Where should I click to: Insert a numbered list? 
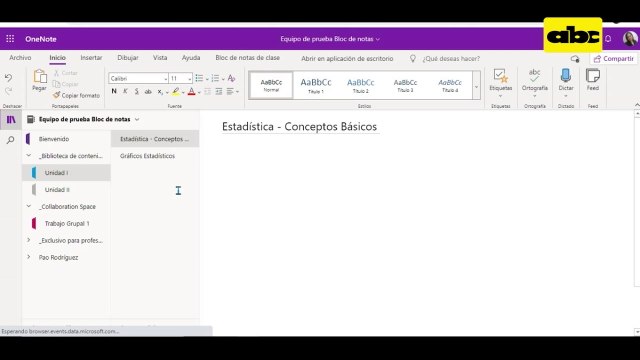(215, 78)
